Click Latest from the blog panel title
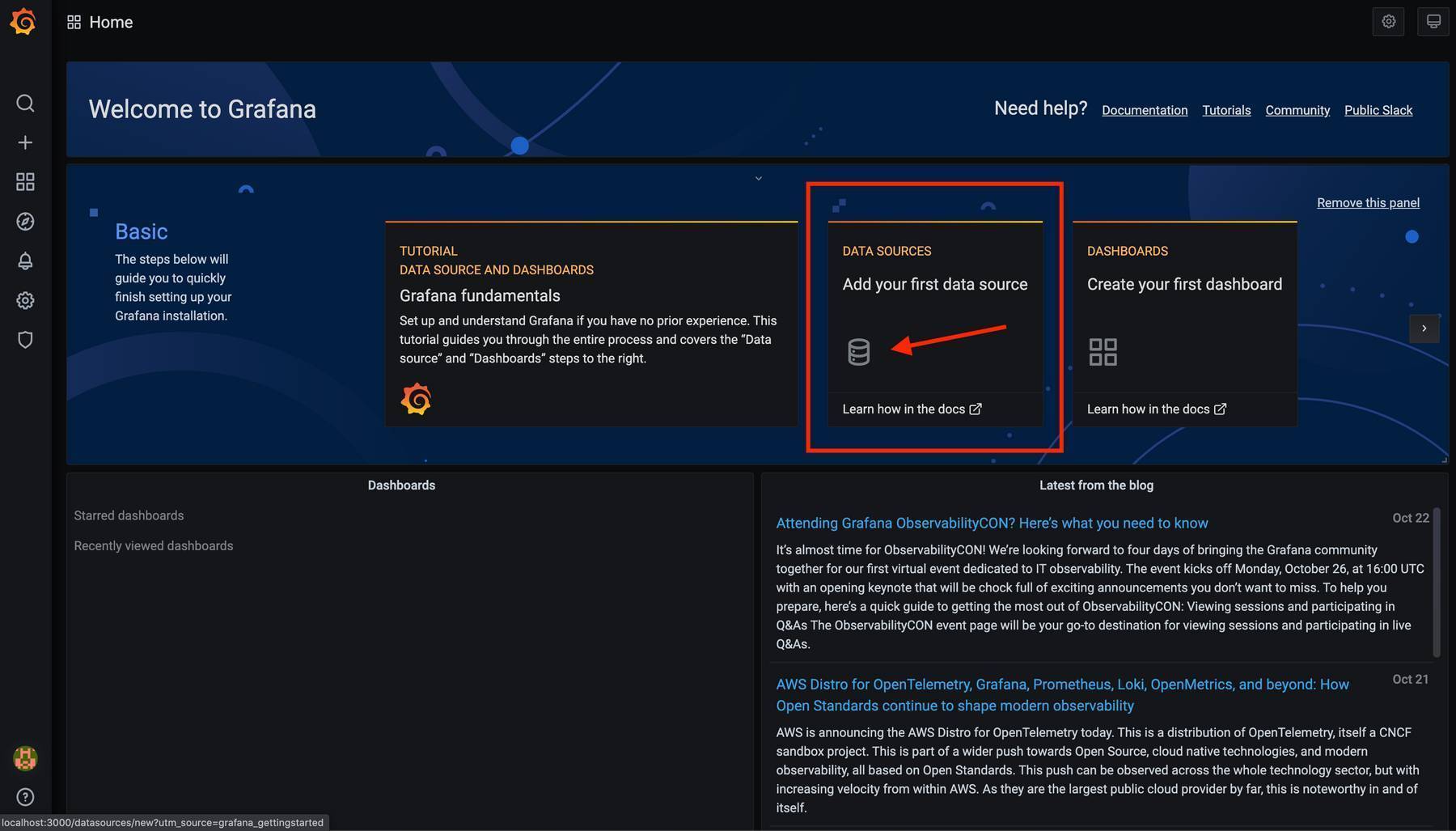Image resolution: width=1456 pixels, height=831 pixels. (1096, 485)
